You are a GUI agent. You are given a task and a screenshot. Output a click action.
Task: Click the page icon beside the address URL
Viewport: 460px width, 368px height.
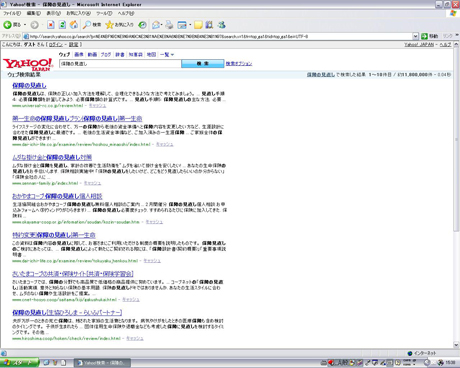click(x=26, y=36)
